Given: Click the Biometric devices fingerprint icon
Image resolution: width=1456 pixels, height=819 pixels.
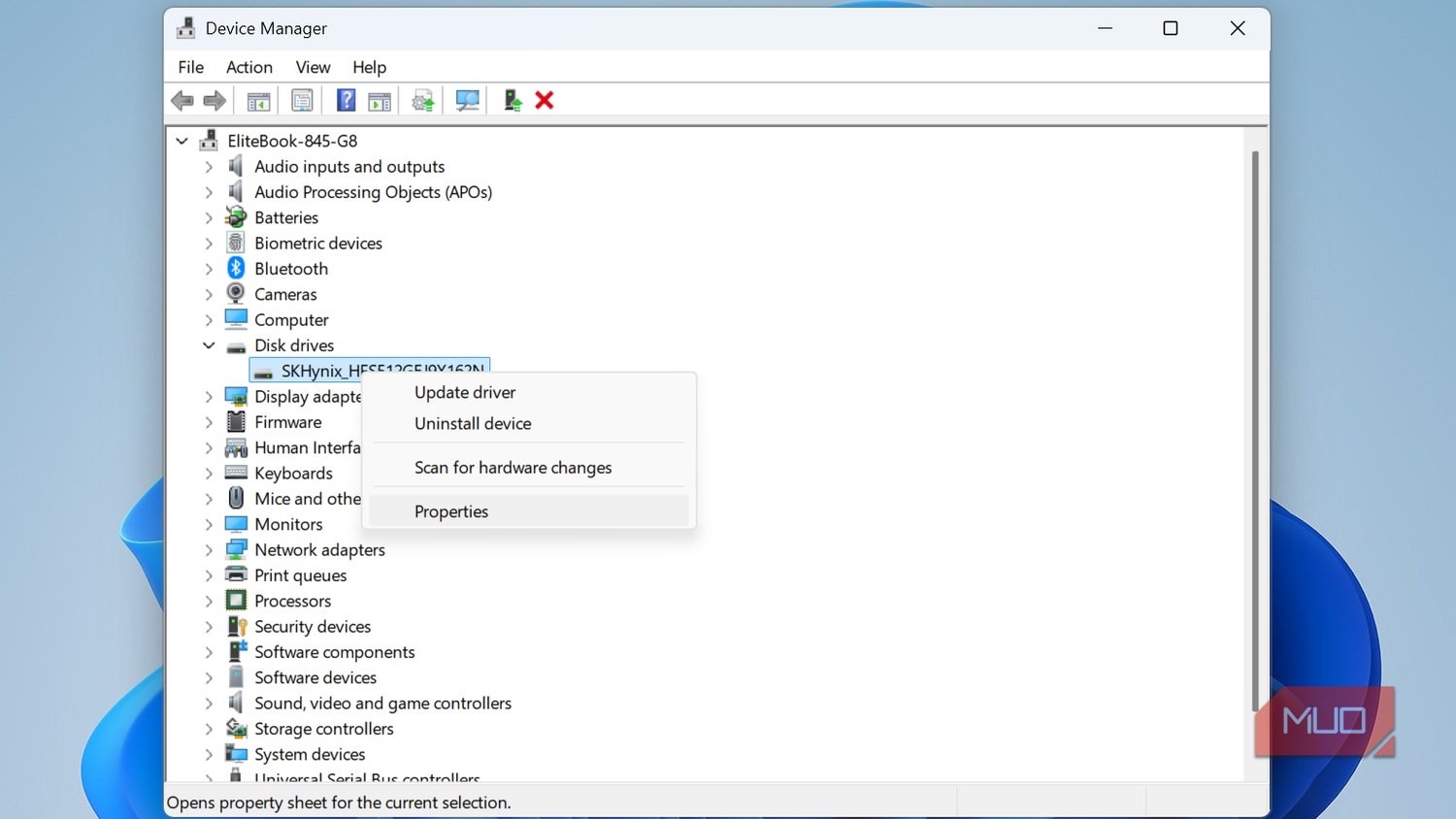Looking at the screenshot, I should click(236, 243).
